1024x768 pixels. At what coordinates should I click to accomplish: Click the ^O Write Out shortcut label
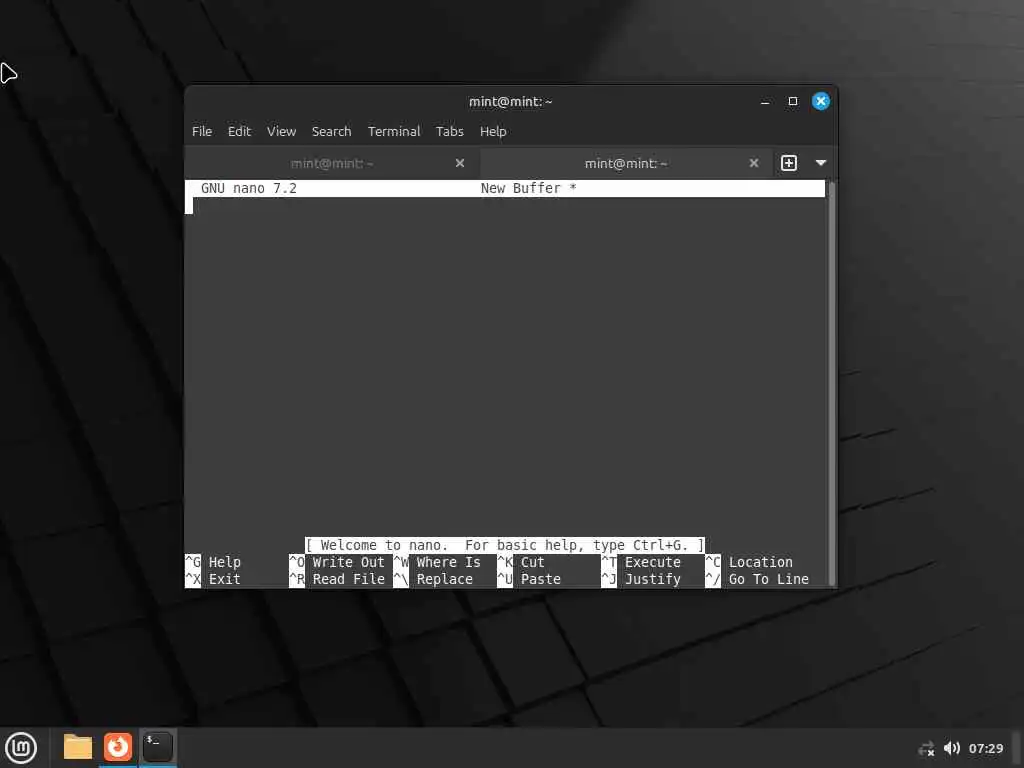tap(337, 562)
